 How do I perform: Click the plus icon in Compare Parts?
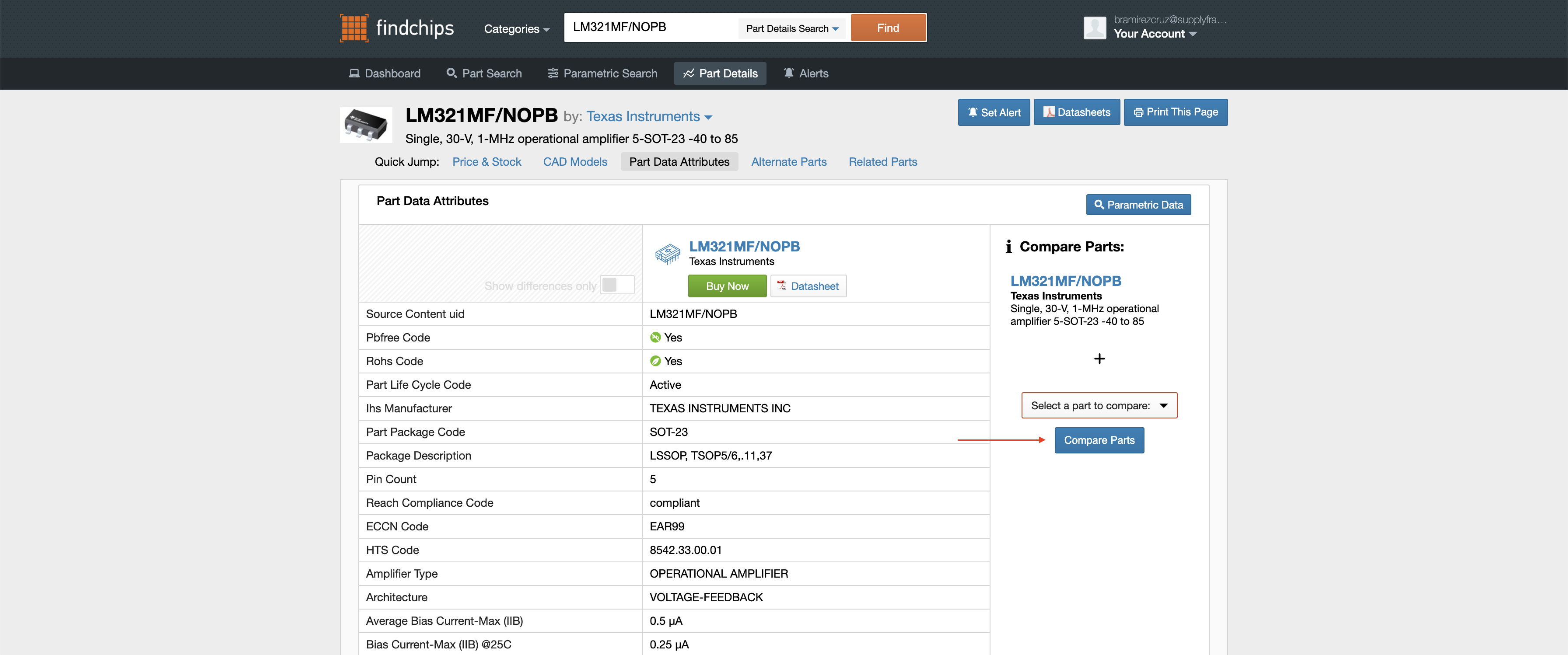coord(1099,359)
